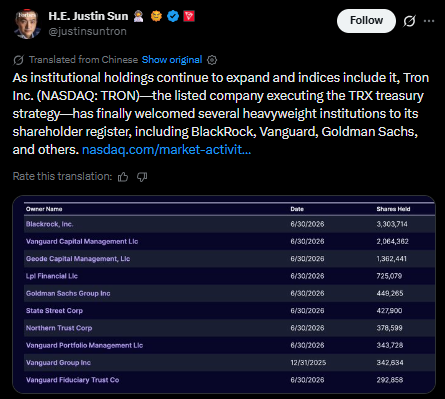
Task: Click the blue verified badge
Action: click(173, 16)
